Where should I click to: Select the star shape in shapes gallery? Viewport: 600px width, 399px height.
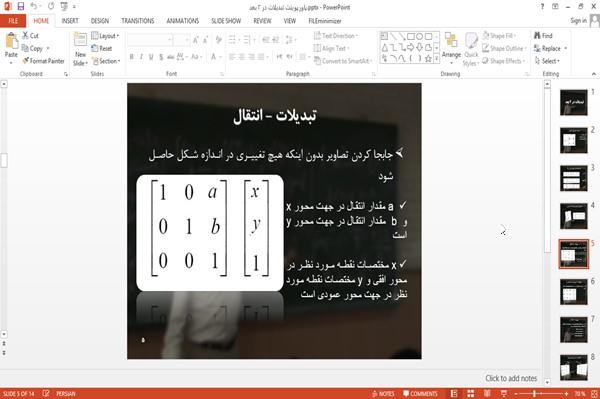[428, 59]
